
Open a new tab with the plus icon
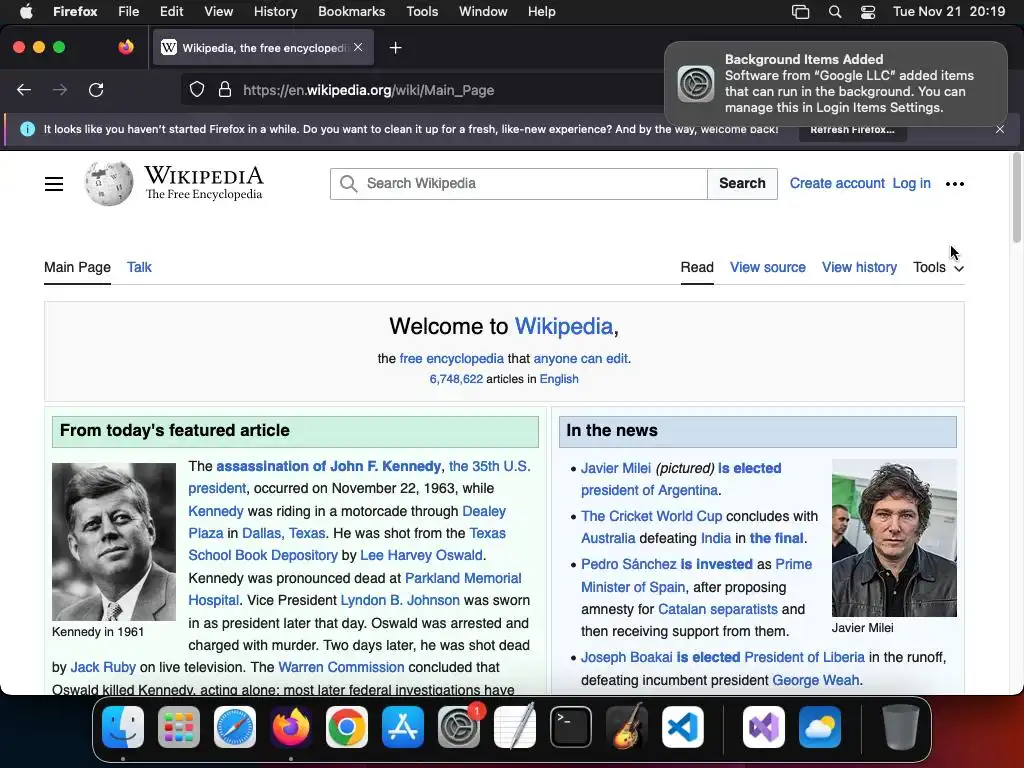pos(395,48)
